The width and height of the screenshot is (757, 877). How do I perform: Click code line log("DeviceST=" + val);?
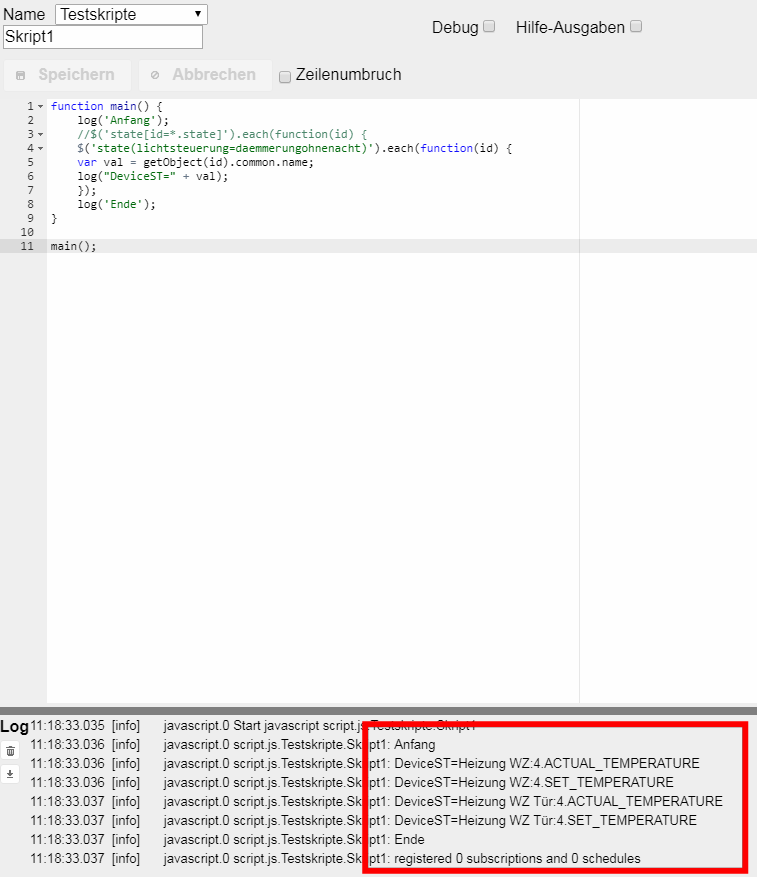153,176
